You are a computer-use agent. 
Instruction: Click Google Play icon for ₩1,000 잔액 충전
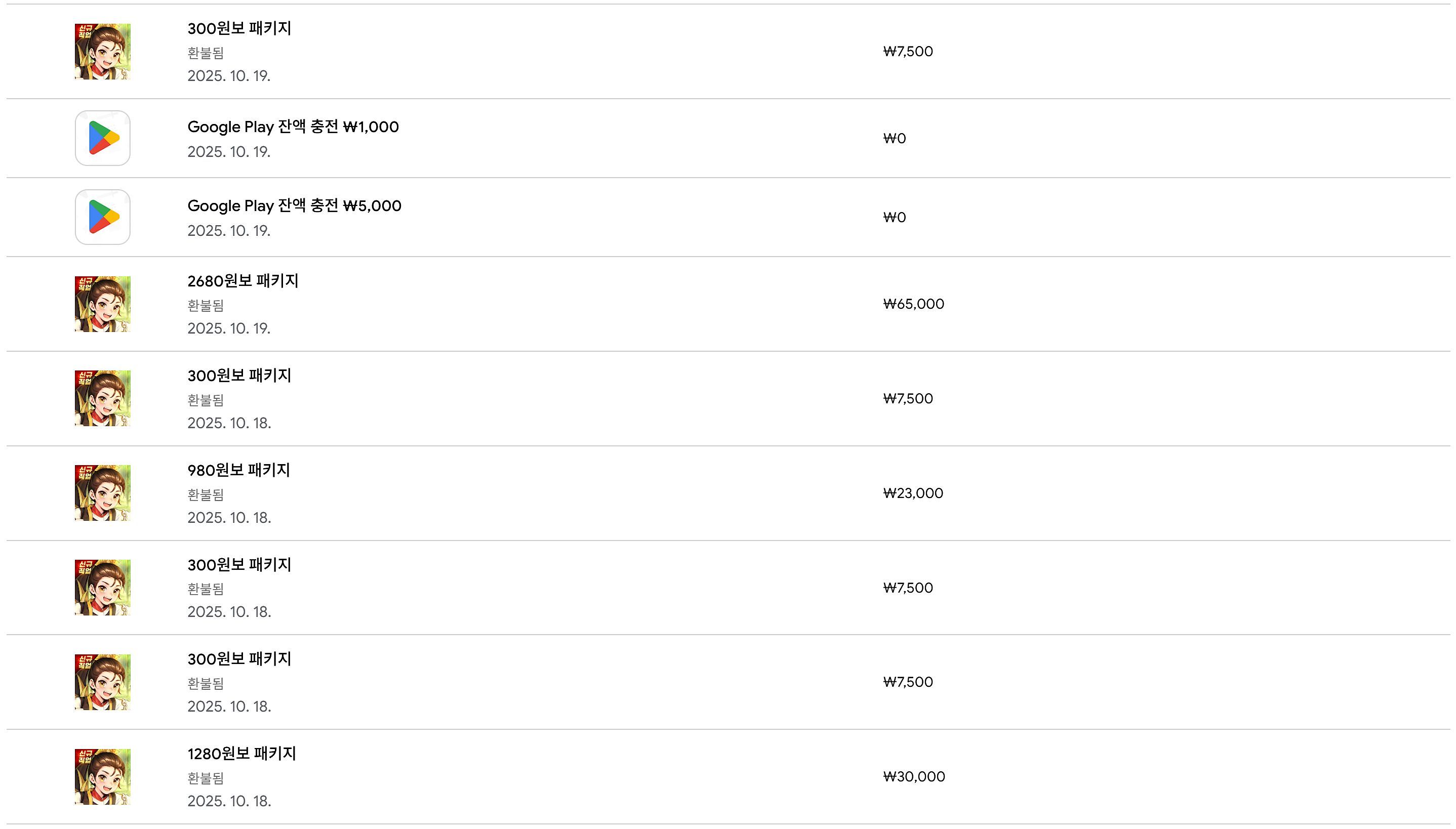click(102, 138)
